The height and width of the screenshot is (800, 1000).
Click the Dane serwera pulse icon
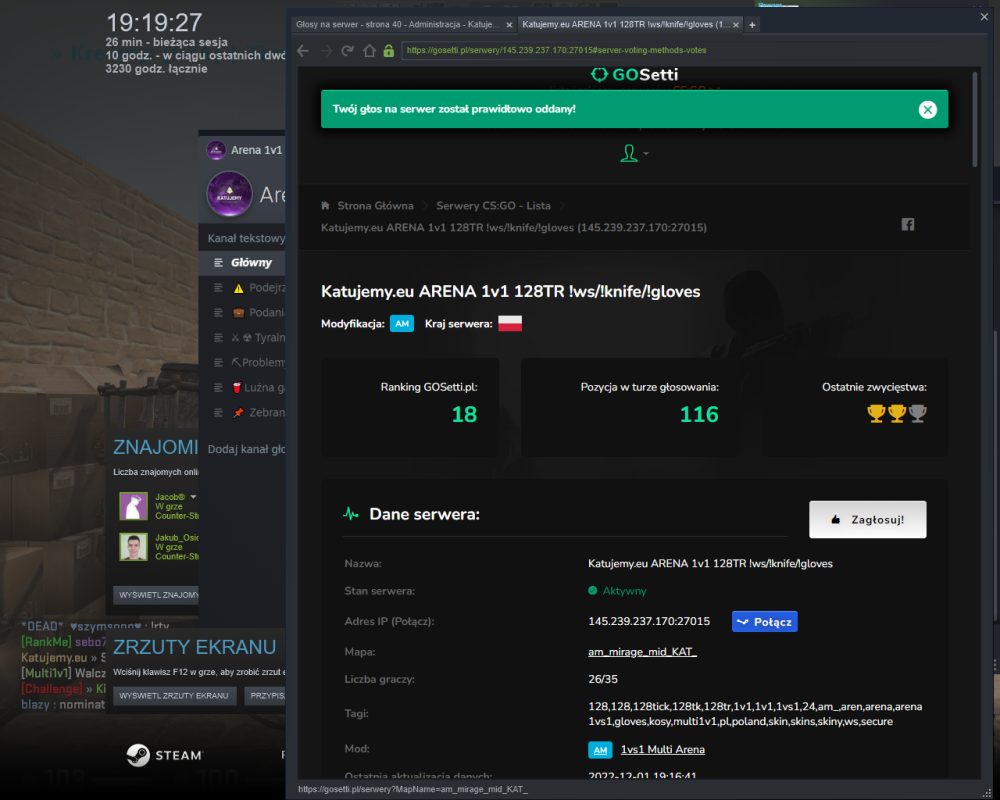(351, 514)
